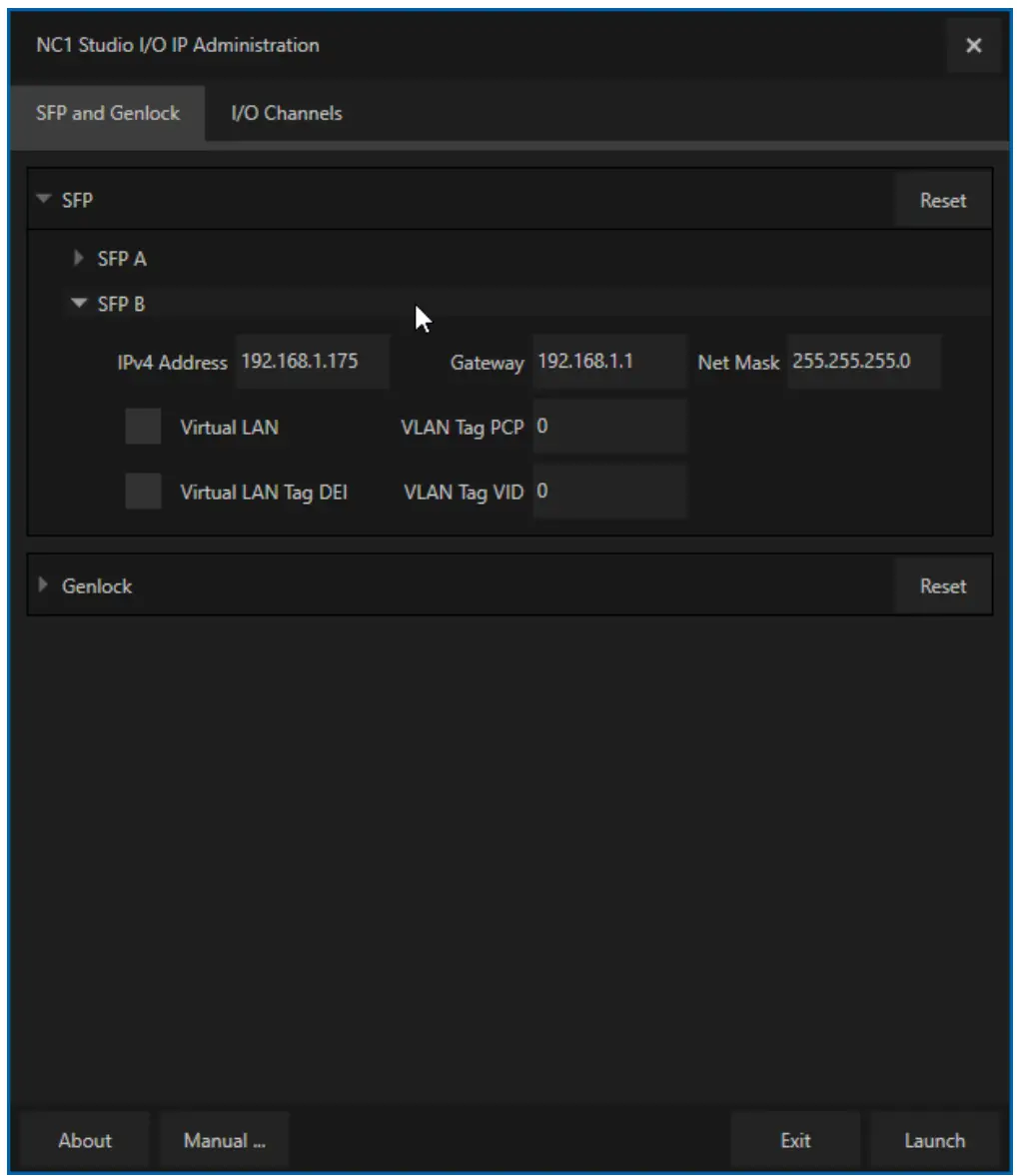
Task: Click the Exit button
Action: 795,1141
